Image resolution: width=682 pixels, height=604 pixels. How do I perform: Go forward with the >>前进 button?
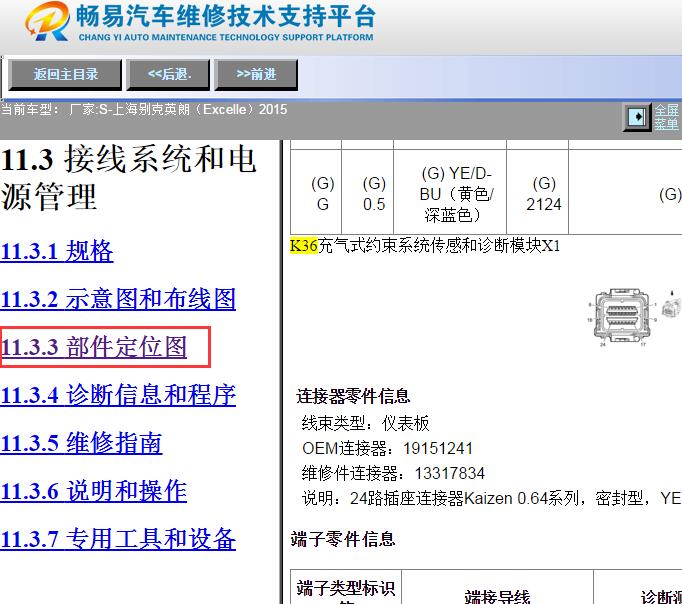256,75
